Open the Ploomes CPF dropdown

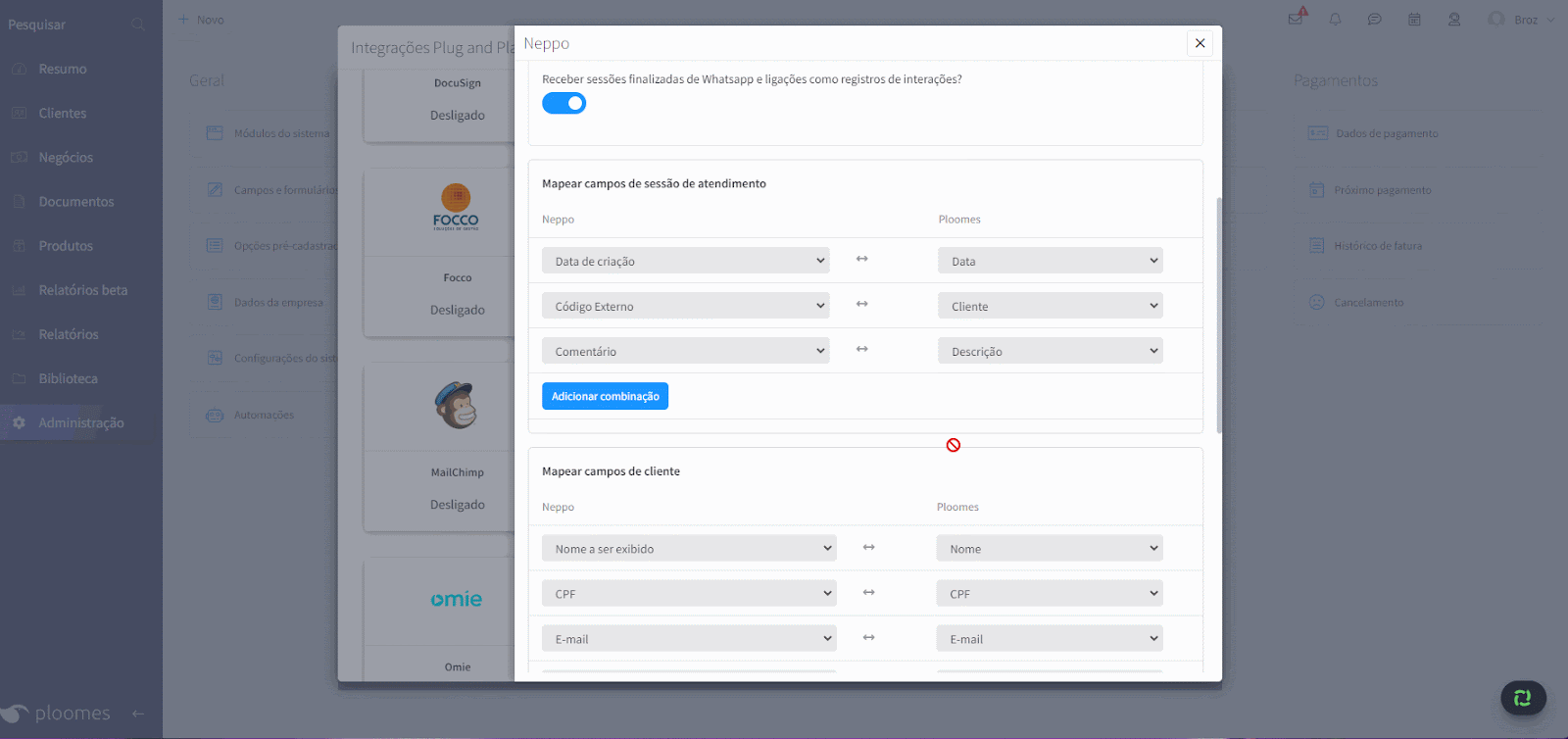[1050, 593]
